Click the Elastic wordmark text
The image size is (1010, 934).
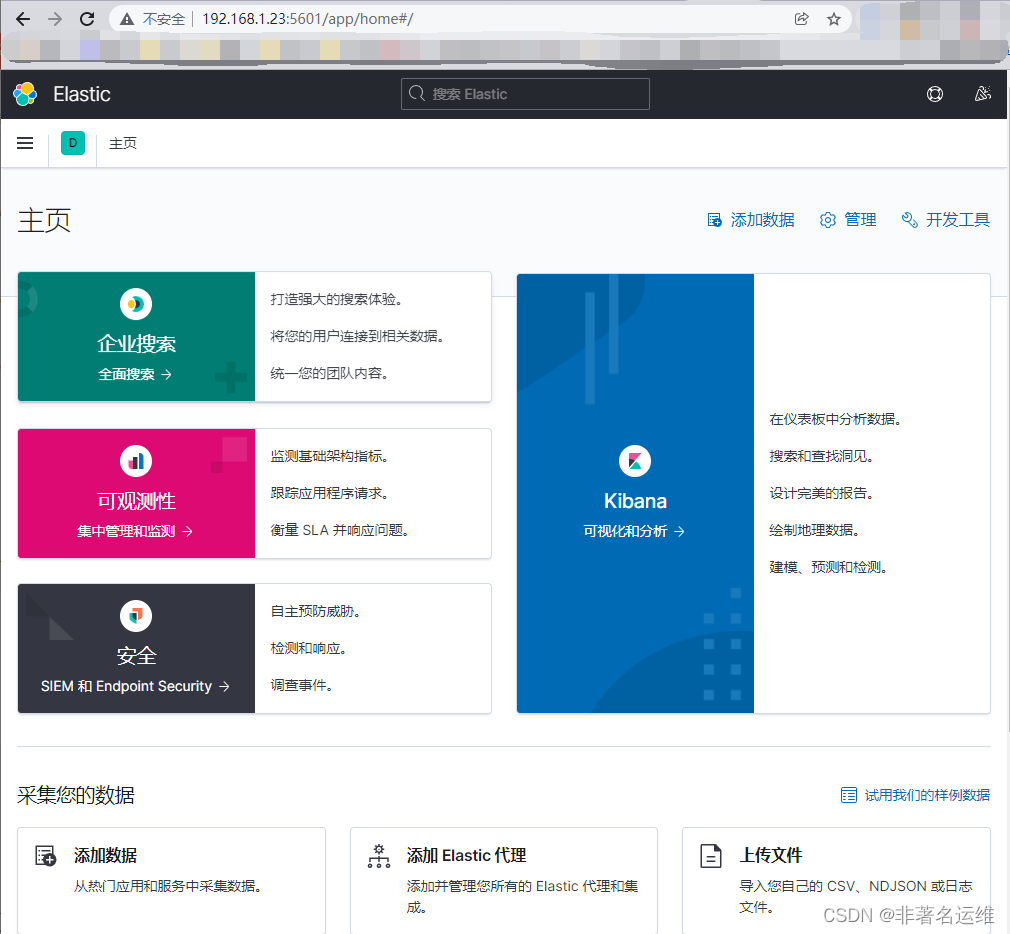82,94
